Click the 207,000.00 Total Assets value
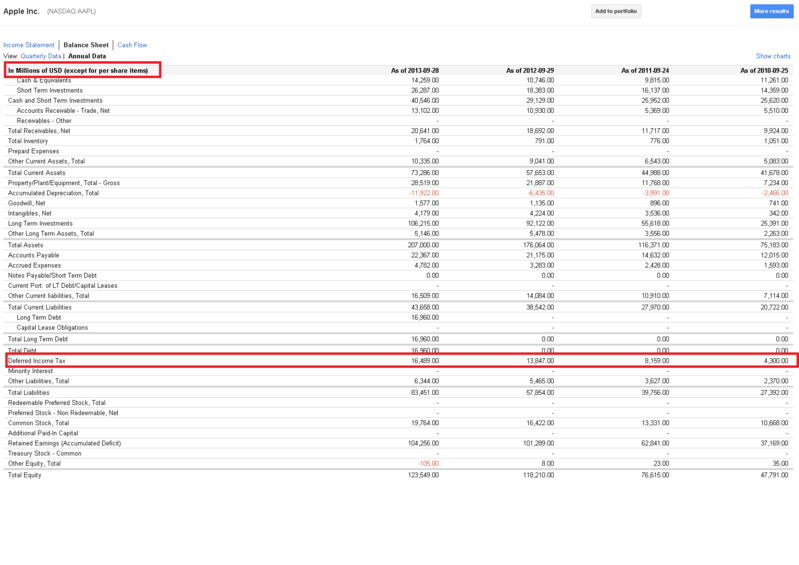Screen dimensions: 799x565 click(423, 245)
